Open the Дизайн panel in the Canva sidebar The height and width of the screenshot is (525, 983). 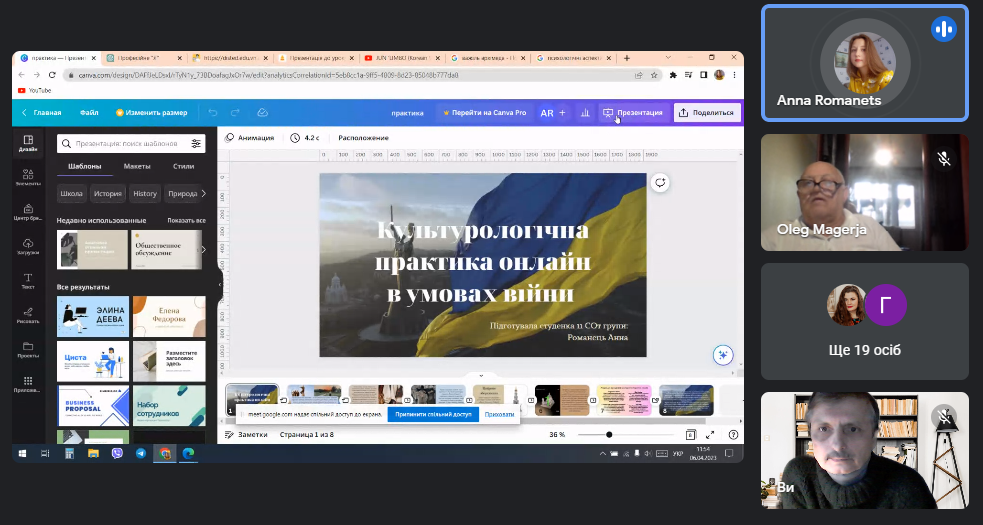[x=28, y=143]
